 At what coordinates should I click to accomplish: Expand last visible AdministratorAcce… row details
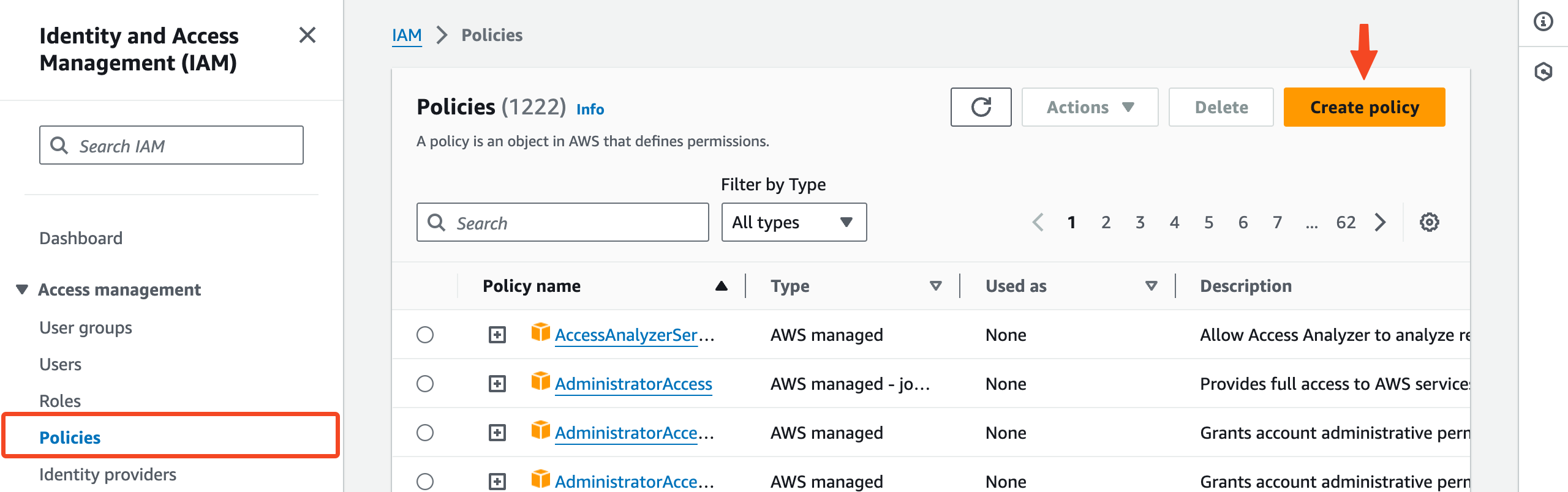point(497,482)
